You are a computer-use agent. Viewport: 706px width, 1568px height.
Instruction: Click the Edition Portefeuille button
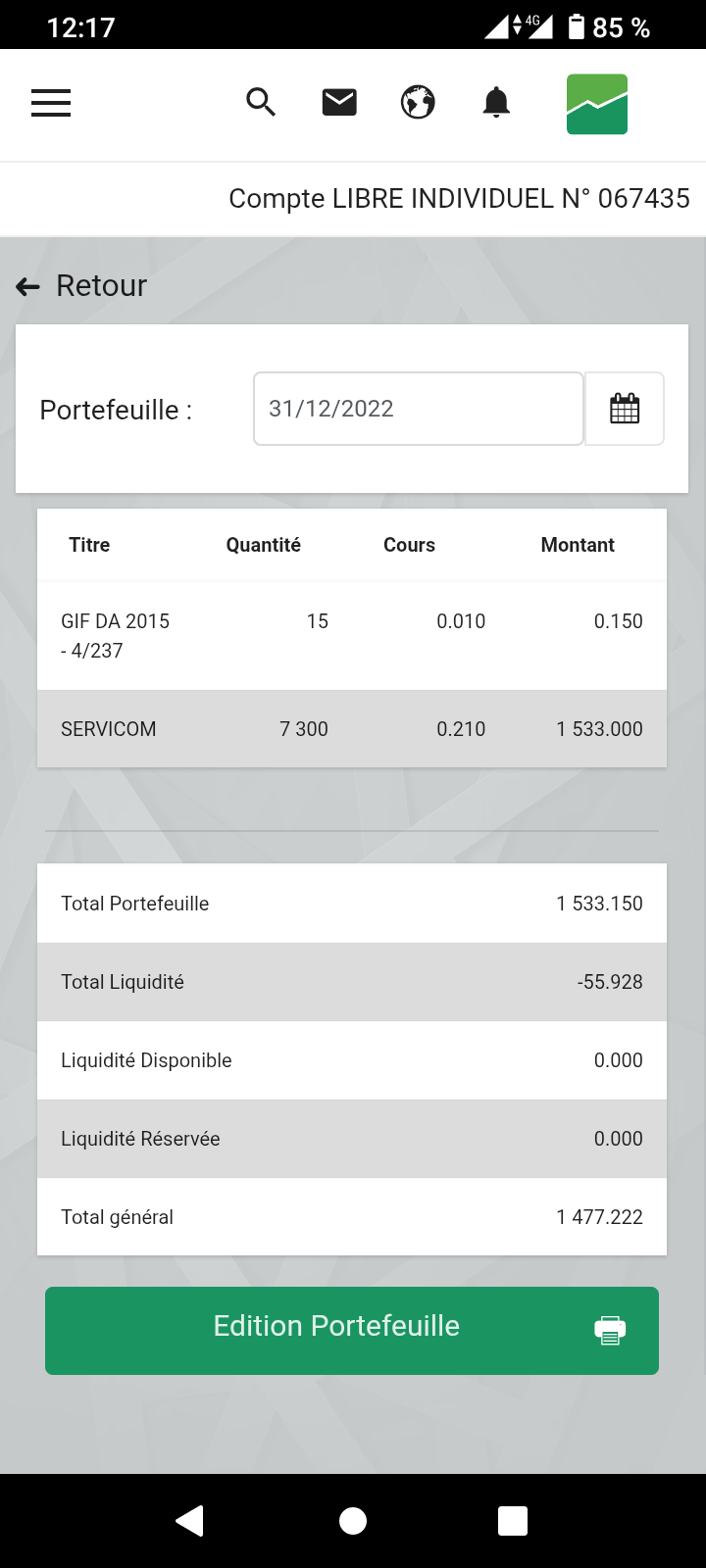352,1331
